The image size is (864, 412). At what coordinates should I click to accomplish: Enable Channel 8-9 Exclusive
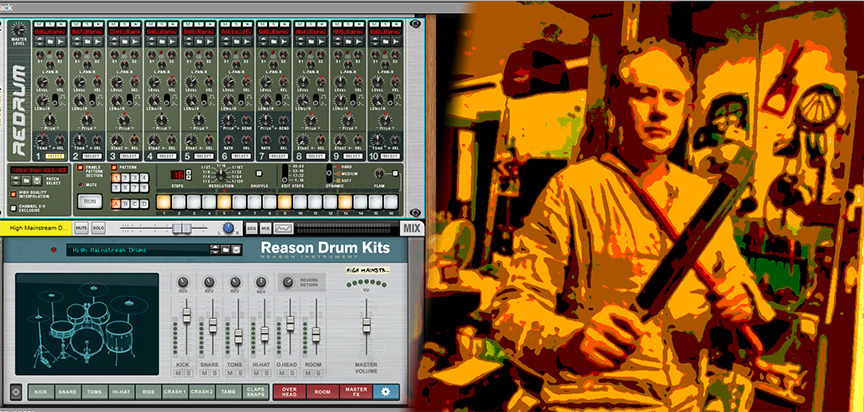pos(13,208)
